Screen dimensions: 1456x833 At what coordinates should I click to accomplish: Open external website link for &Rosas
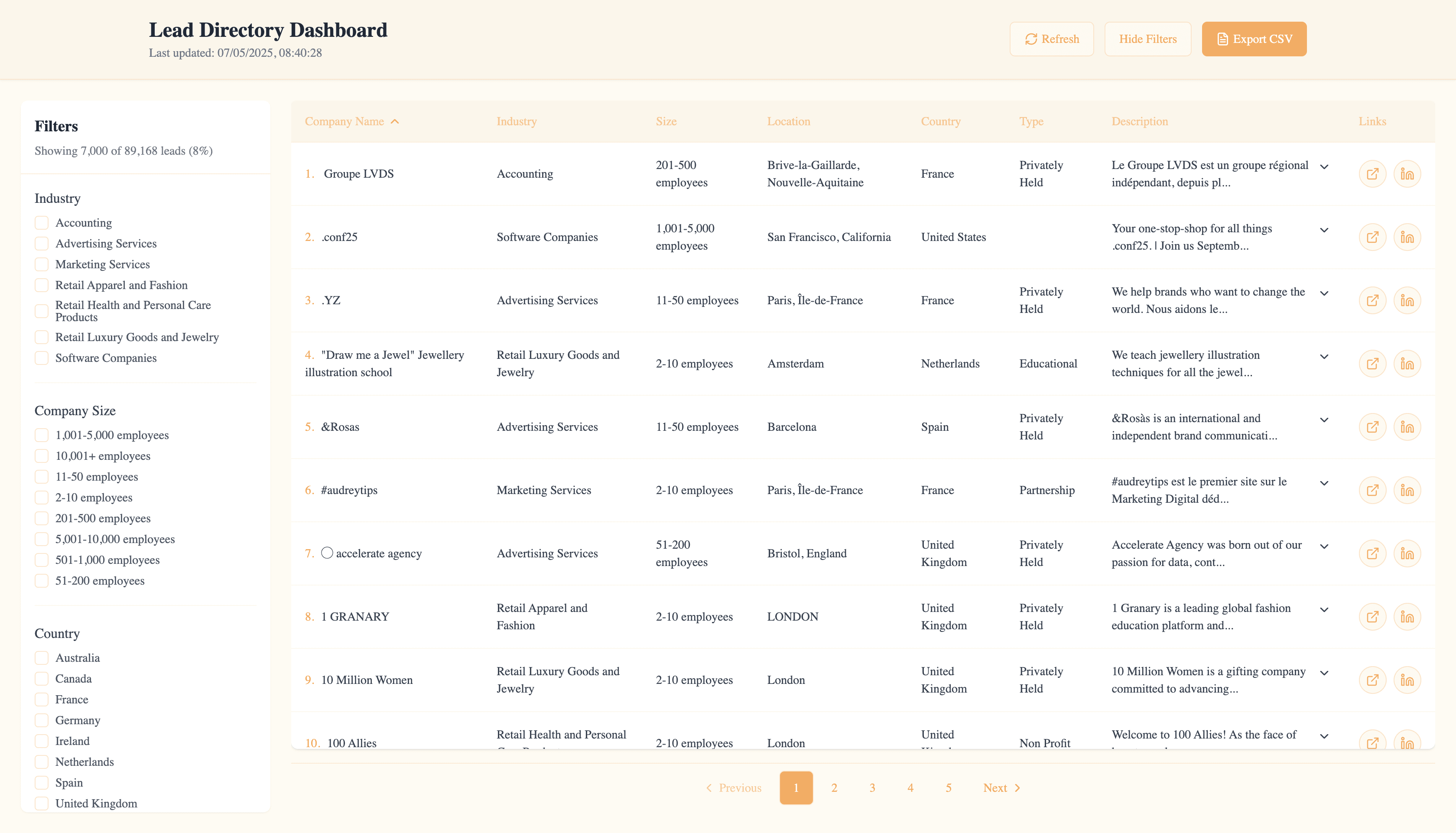pyautogui.click(x=1372, y=427)
